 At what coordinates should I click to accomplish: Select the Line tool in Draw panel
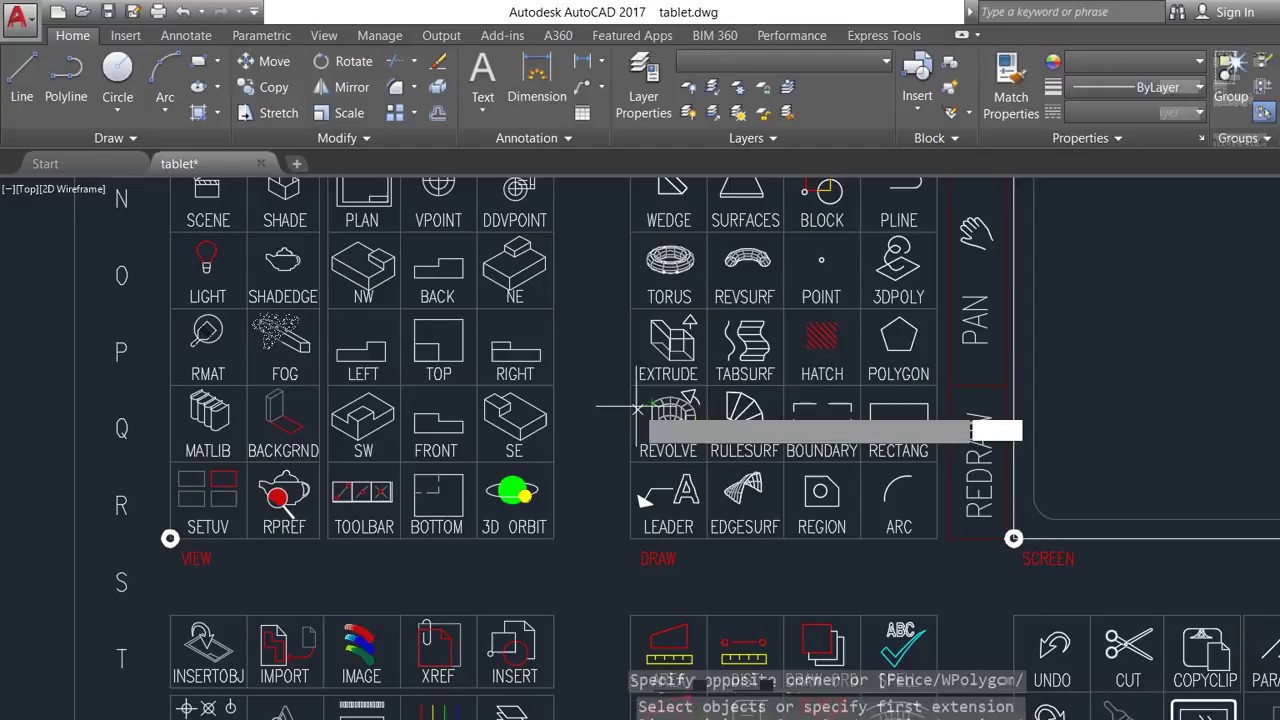coord(22,78)
